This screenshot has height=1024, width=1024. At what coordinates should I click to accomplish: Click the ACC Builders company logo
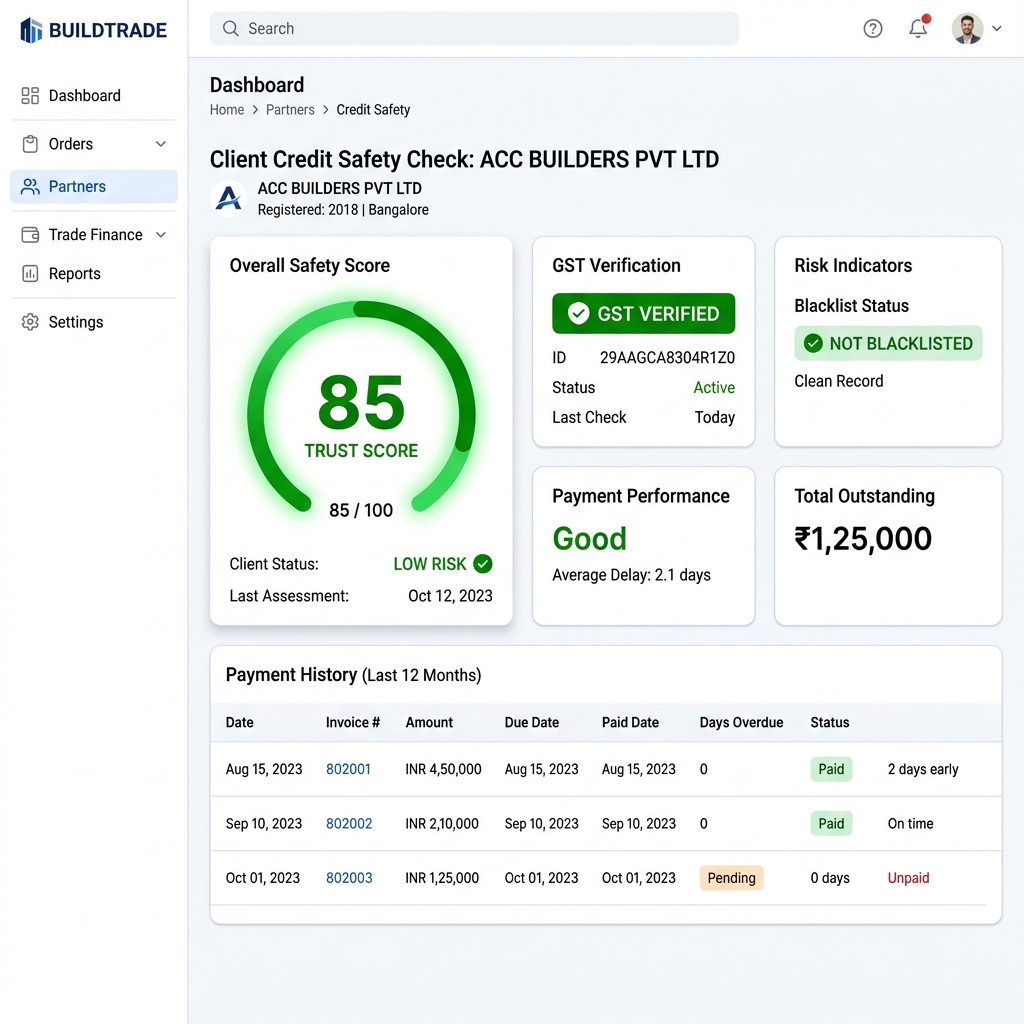(x=229, y=198)
